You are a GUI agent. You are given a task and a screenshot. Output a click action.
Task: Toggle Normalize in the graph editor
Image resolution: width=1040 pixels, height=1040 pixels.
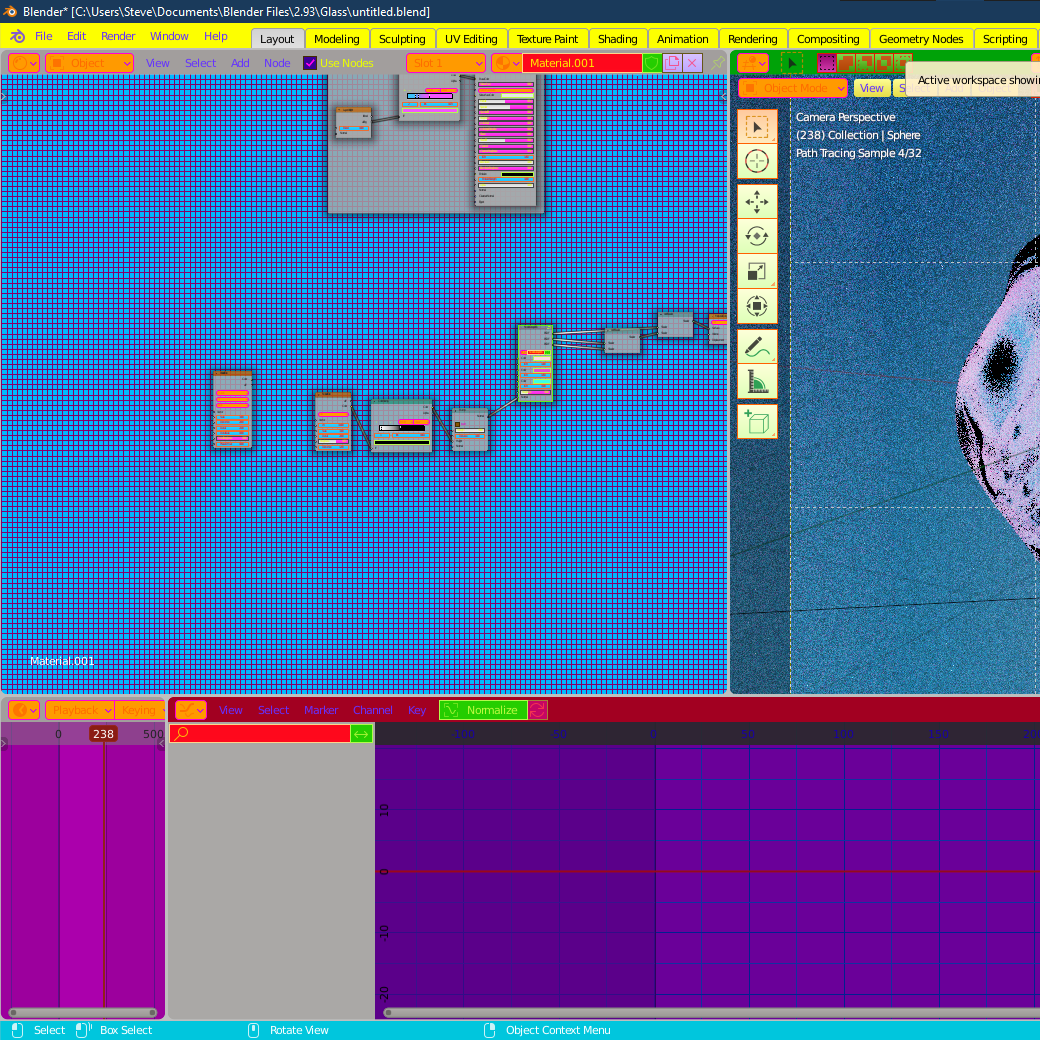tap(484, 710)
